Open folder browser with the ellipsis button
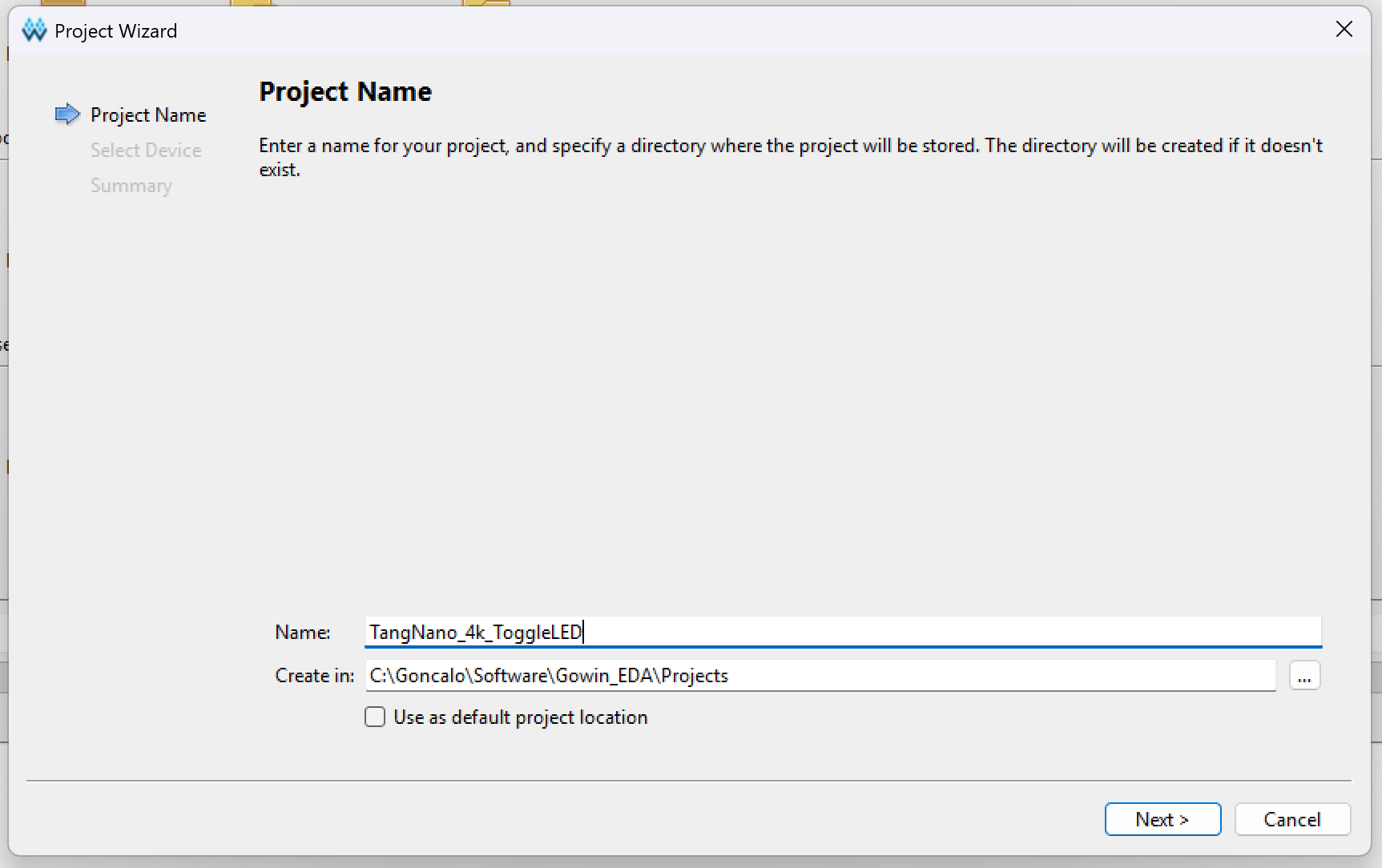This screenshot has height=868, width=1382. (x=1304, y=676)
